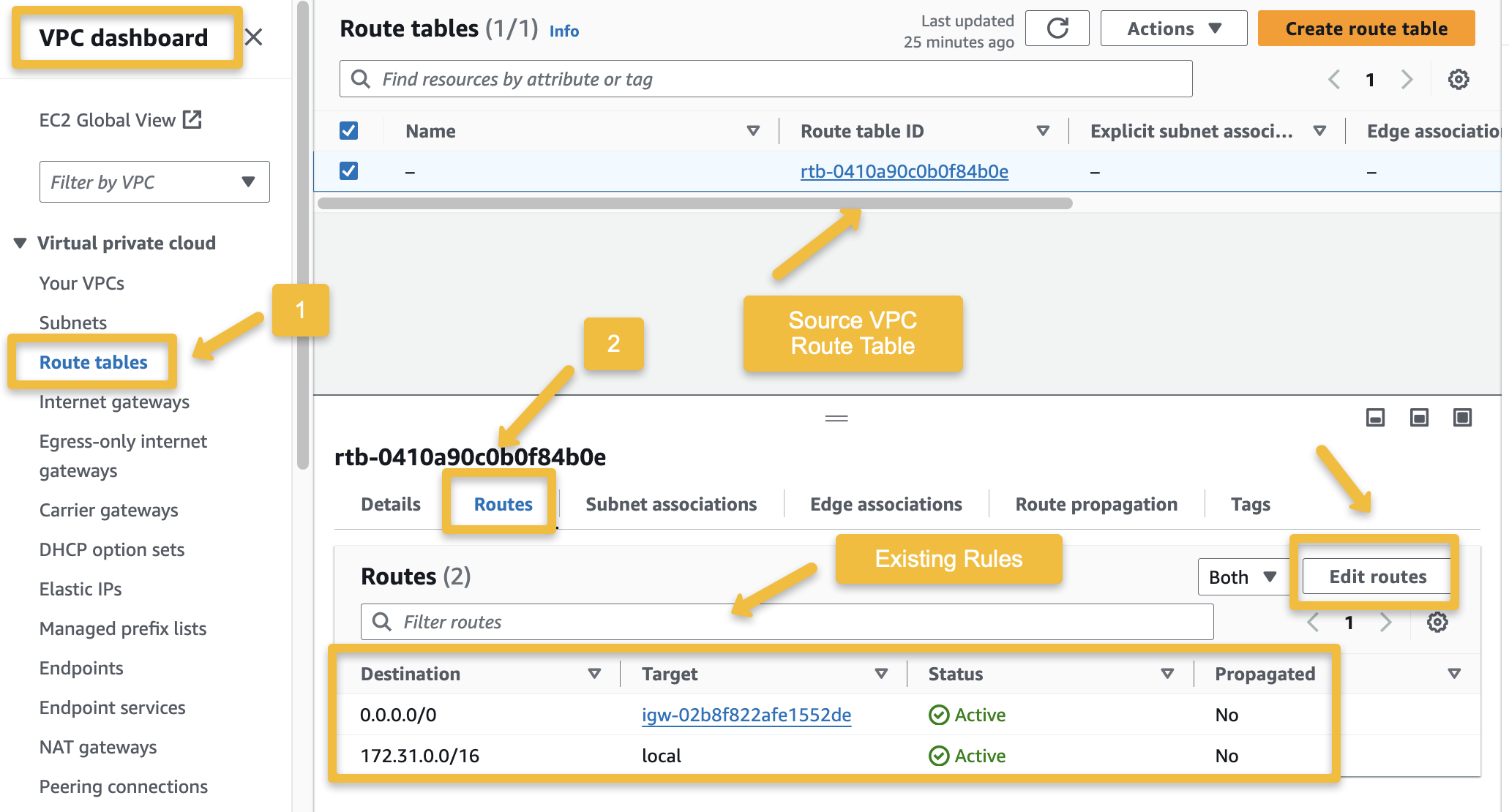This screenshot has height=812, width=1509.
Task: Open the Routes panel preferences gear
Action: [x=1437, y=622]
